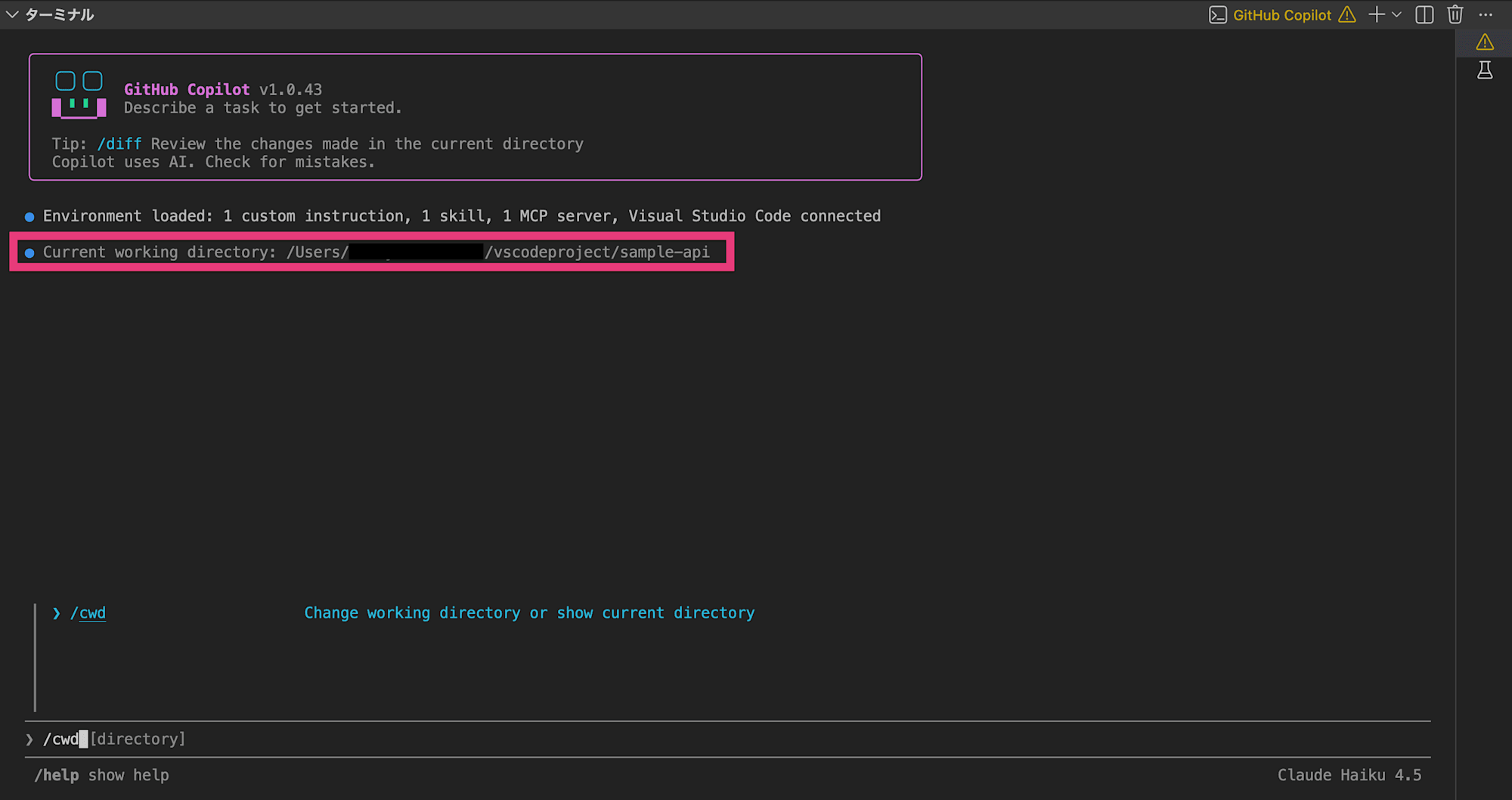Click the GitHub Copilot v1.0.43 banner title

223,89
